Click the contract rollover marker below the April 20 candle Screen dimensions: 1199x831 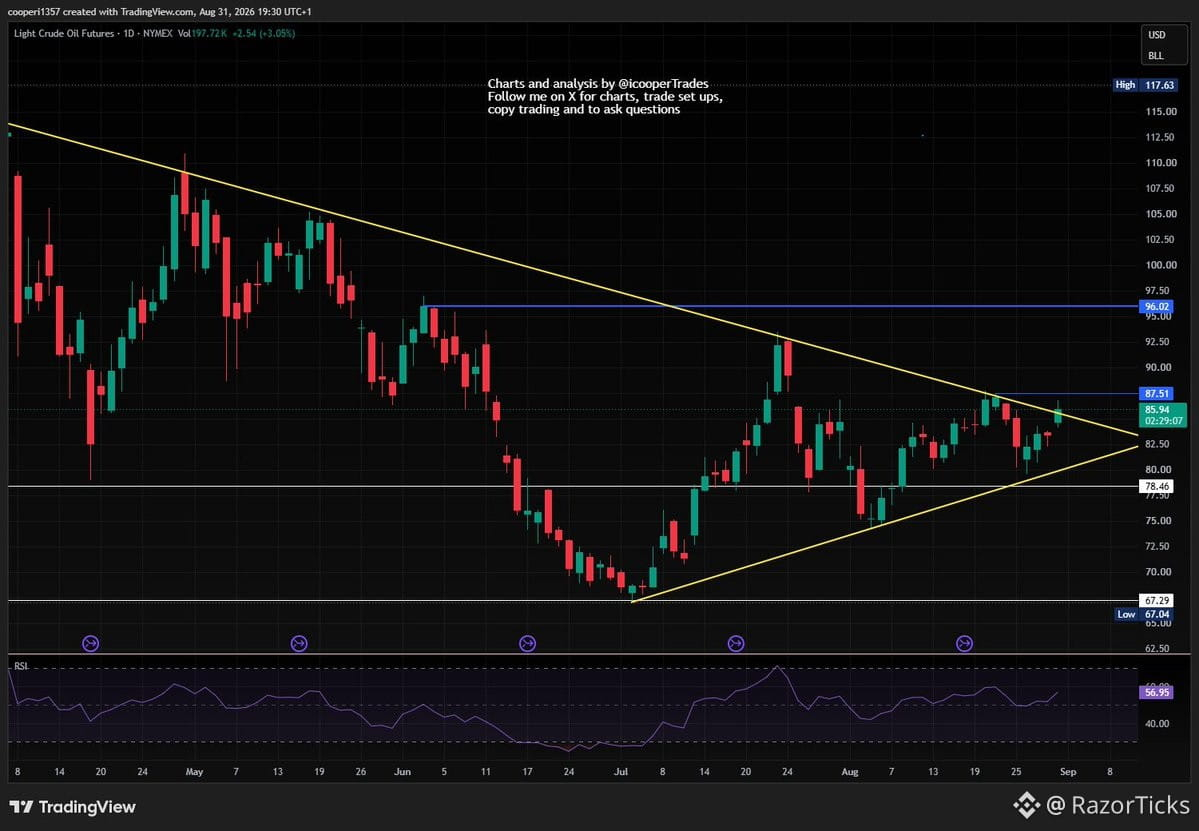coord(90,644)
